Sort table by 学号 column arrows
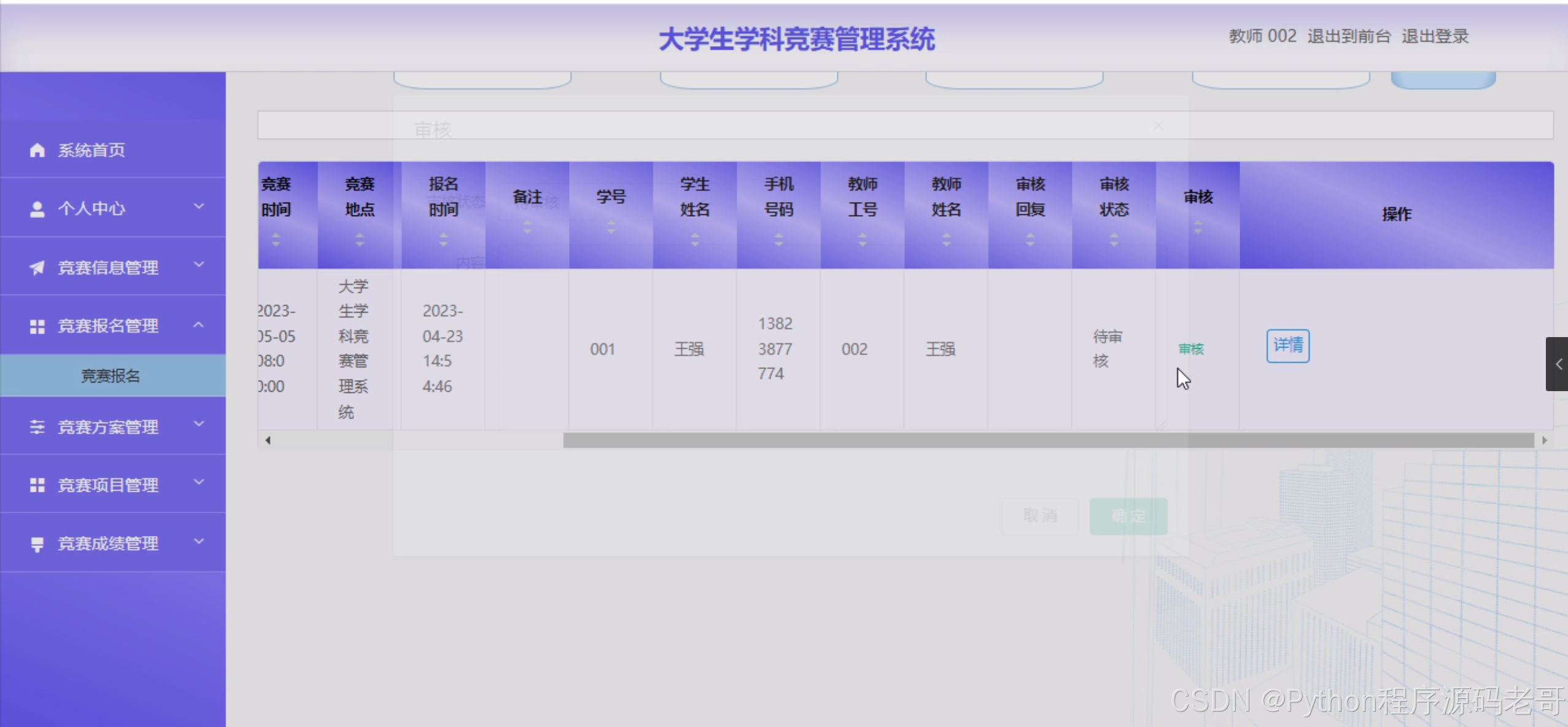The height and width of the screenshot is (727, 1568). point(610,227)
